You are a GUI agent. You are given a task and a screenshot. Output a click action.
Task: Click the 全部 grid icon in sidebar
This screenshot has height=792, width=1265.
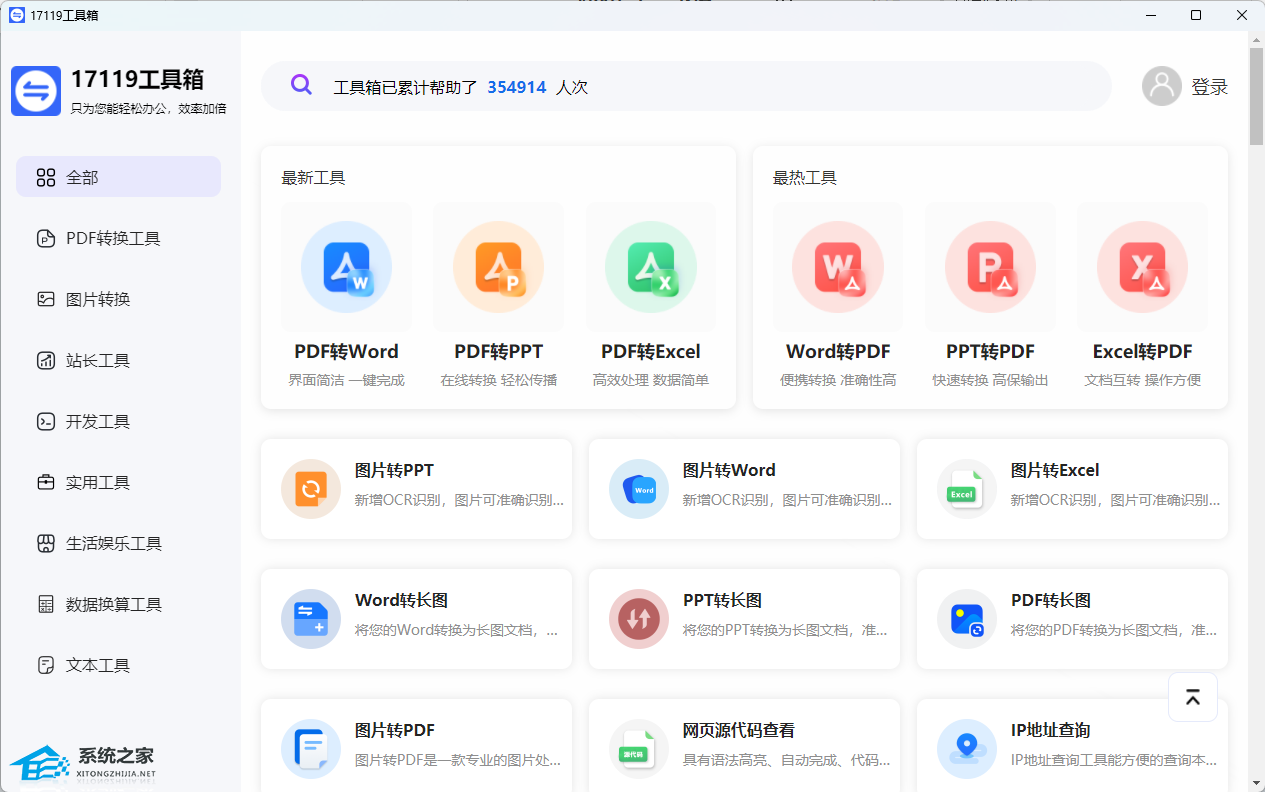coord(46,177)
